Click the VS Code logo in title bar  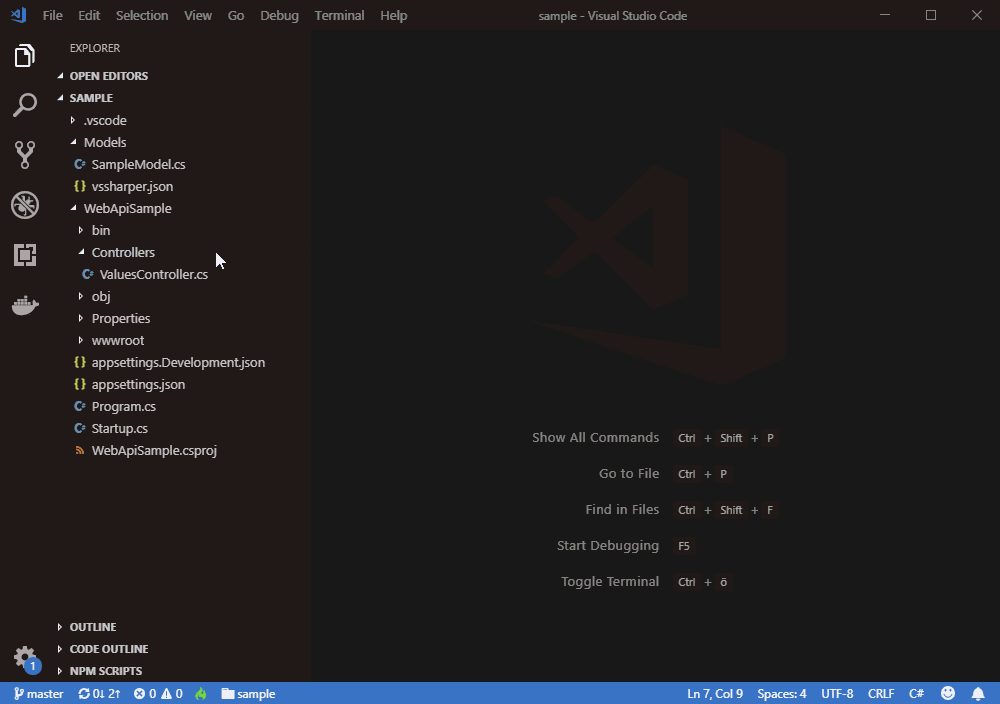point(18,15)
